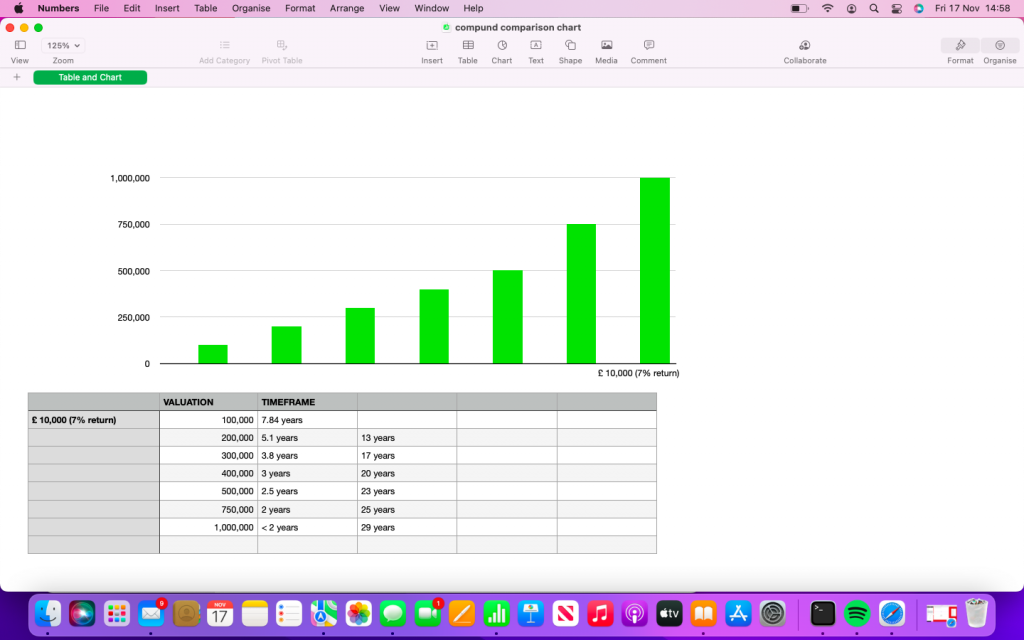The height and width of the screenshot is (640, 1024).
Task: Open Spotify from the Dock
Action: (x=857, y=613)
